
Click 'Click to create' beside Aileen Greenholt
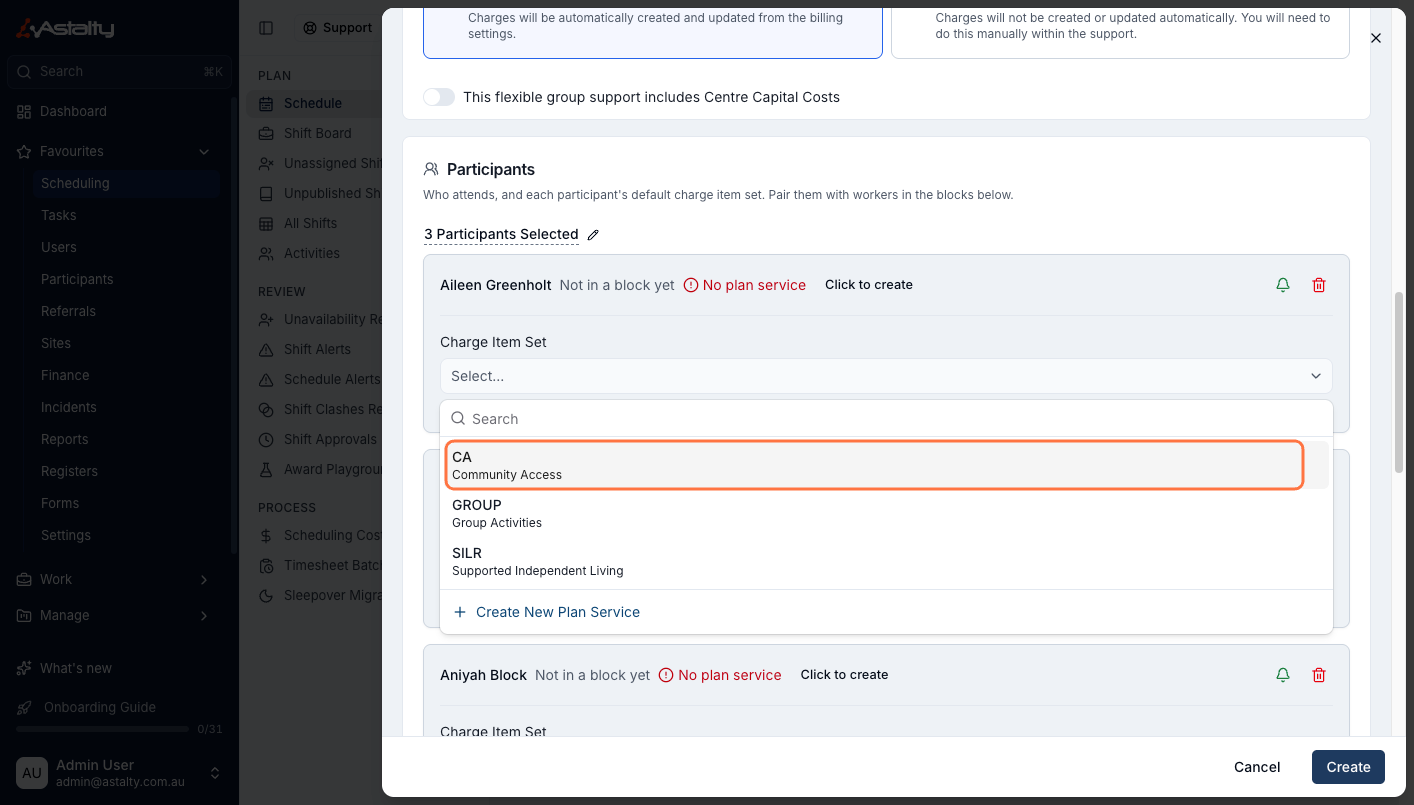[x=869, y=285]
